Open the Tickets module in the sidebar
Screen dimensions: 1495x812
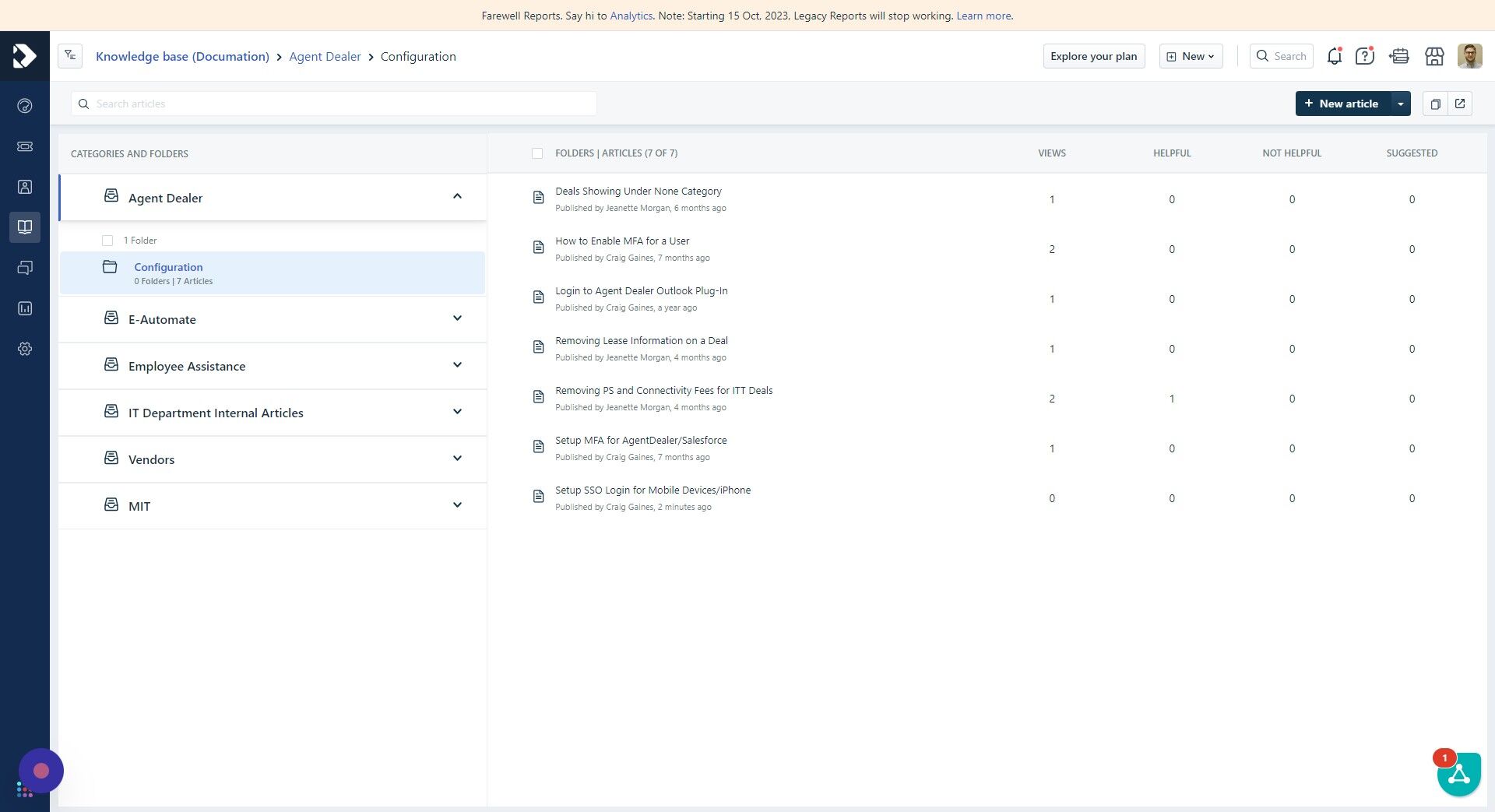25,146
